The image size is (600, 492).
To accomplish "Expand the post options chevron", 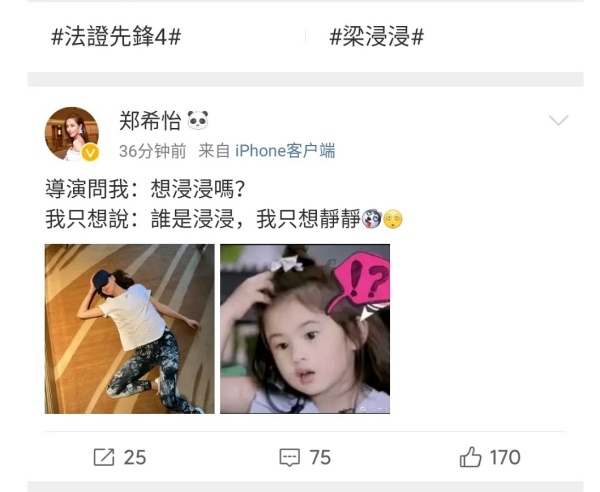I will coord(558,120).
